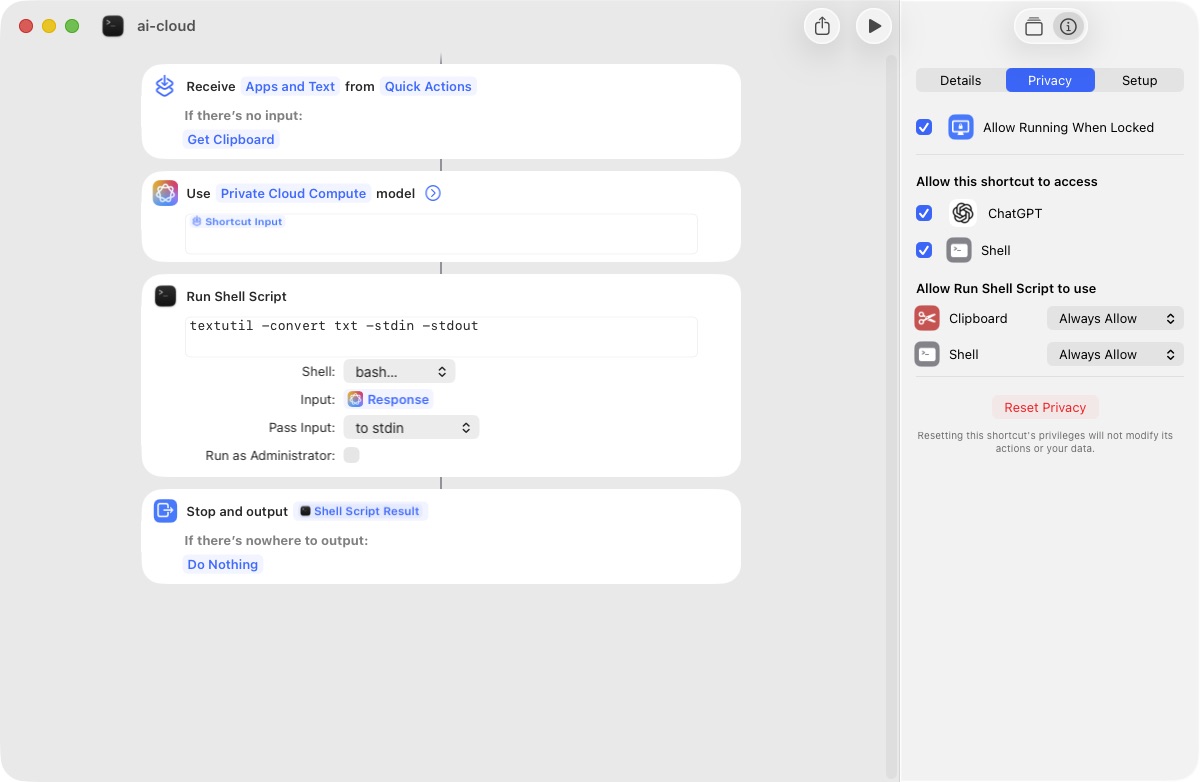Switch to the Setup tab
1200x782 pixels.
pos(1139,80)
